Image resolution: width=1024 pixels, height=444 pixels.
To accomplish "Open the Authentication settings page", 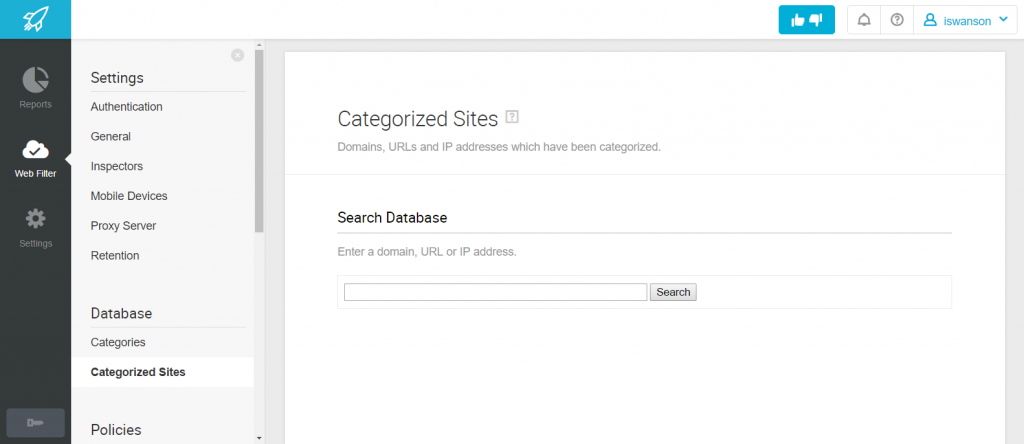I will pos(127,106).
